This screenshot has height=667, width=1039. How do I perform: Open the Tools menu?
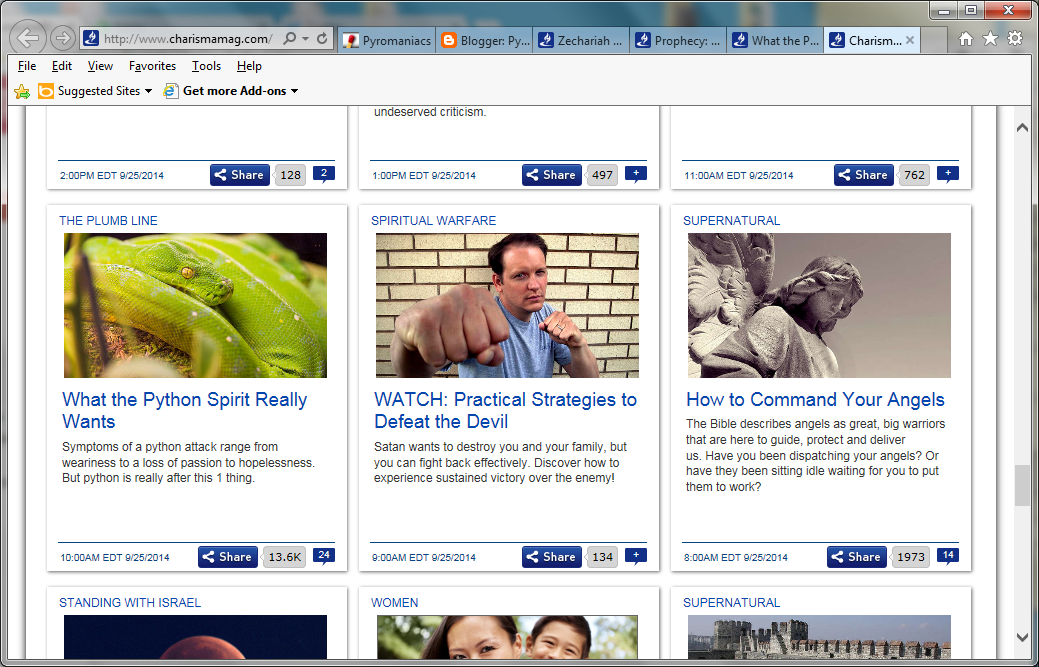click(206, 66)
